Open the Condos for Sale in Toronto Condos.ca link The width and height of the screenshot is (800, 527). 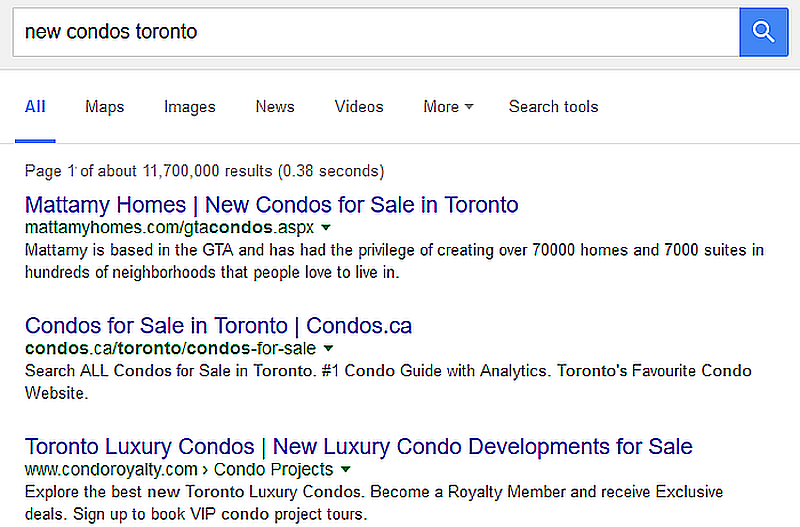pos(218,325)
